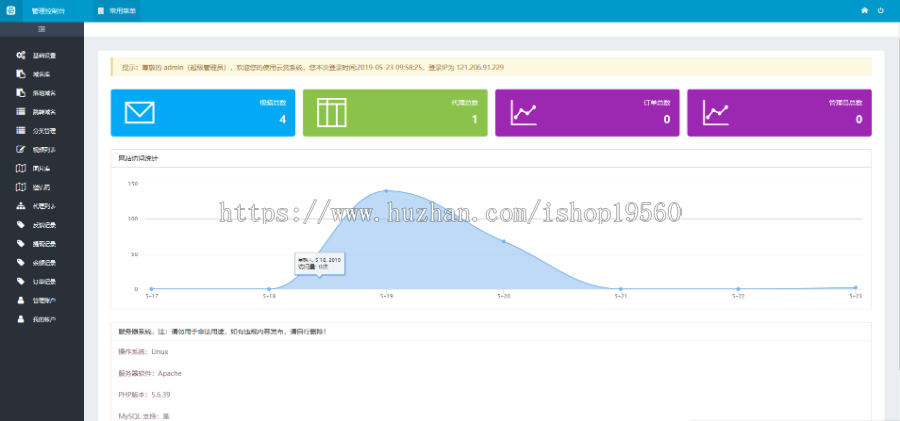Click the map icon beside 图片库
Screen dimensions: 900x421
[21, 168]
